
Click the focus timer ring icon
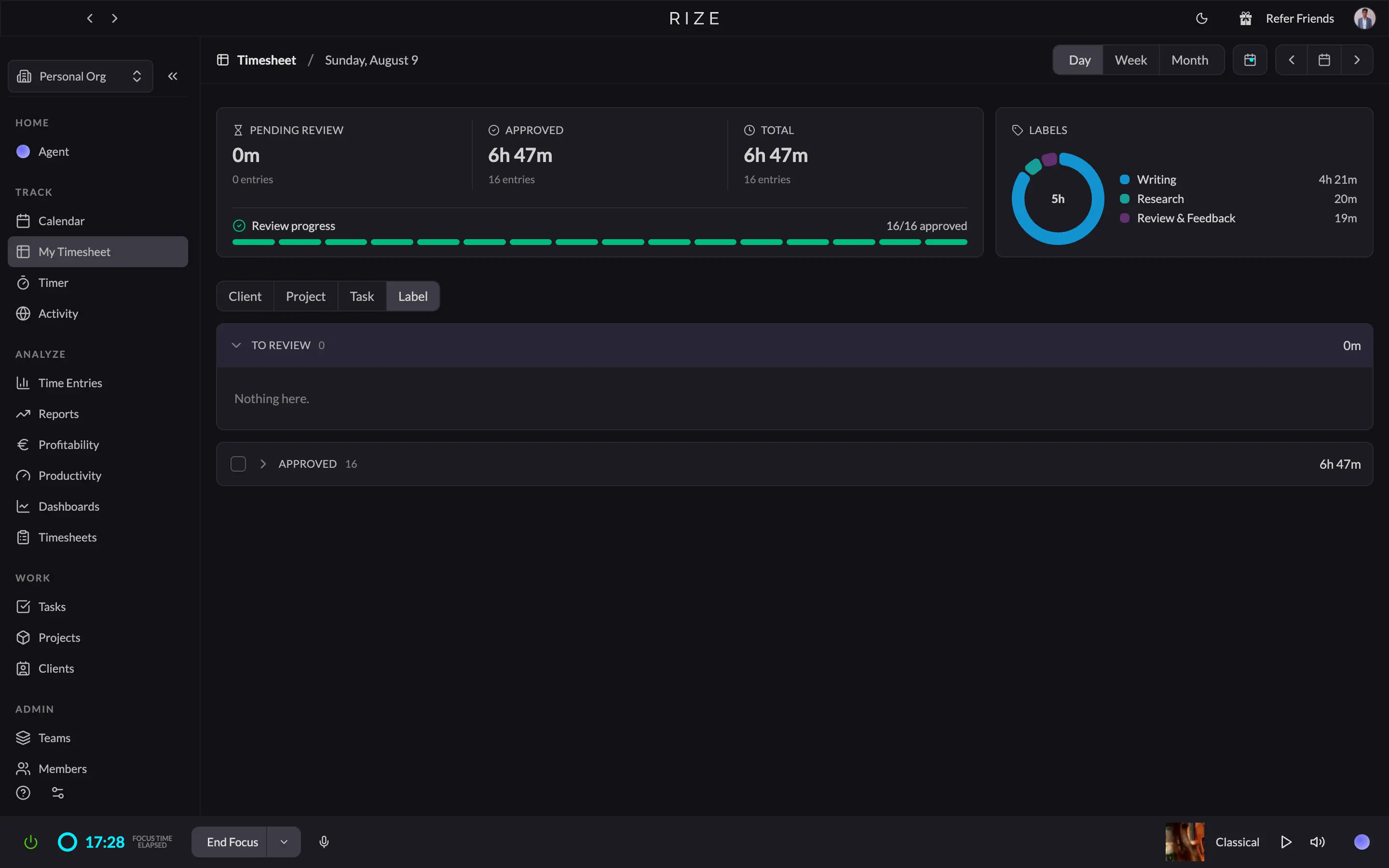click(x=67, y=842)
